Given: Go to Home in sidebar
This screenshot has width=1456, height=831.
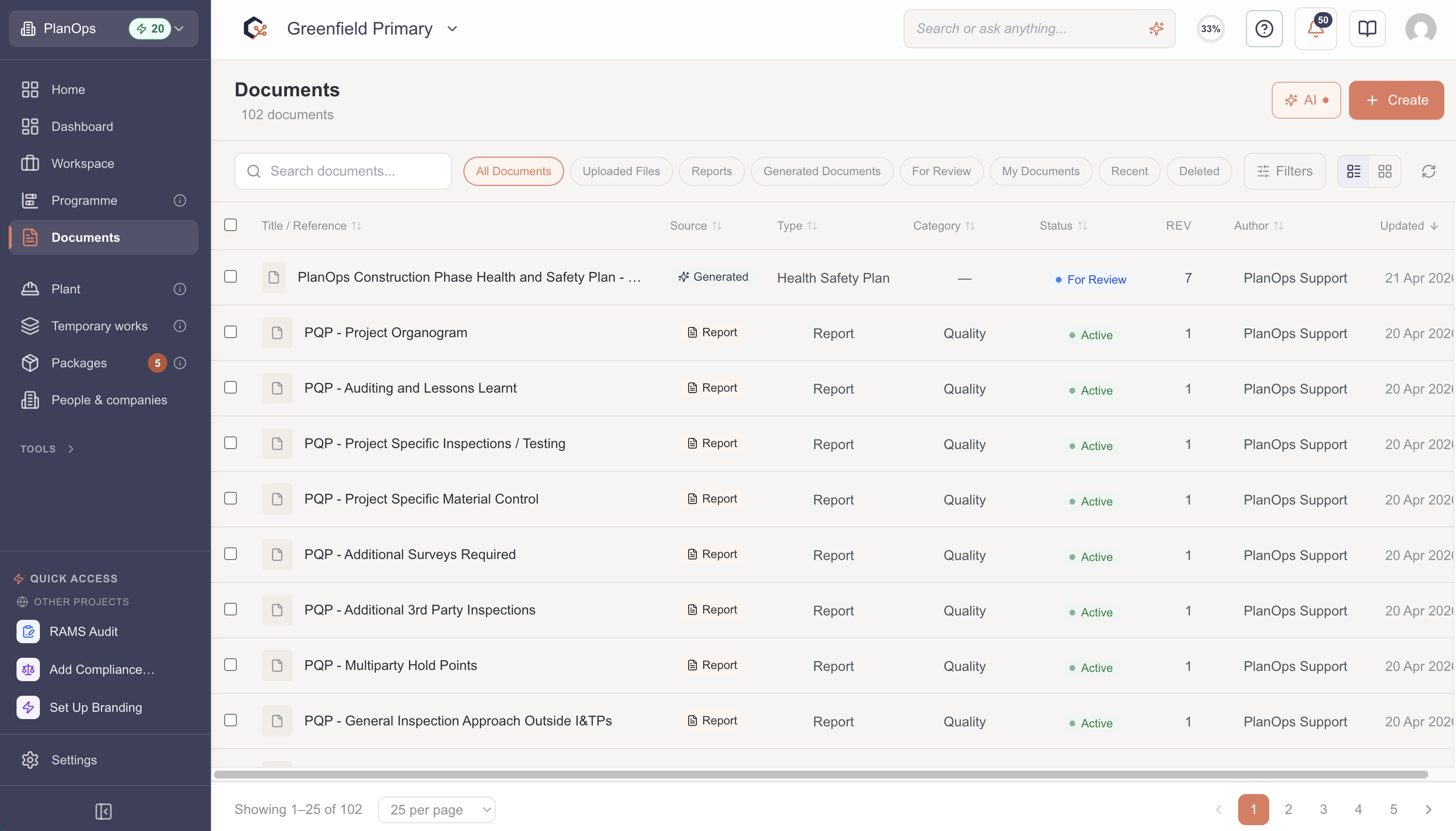Looking at the screenshot, I should pyautogui.click(x=103, y=90).
